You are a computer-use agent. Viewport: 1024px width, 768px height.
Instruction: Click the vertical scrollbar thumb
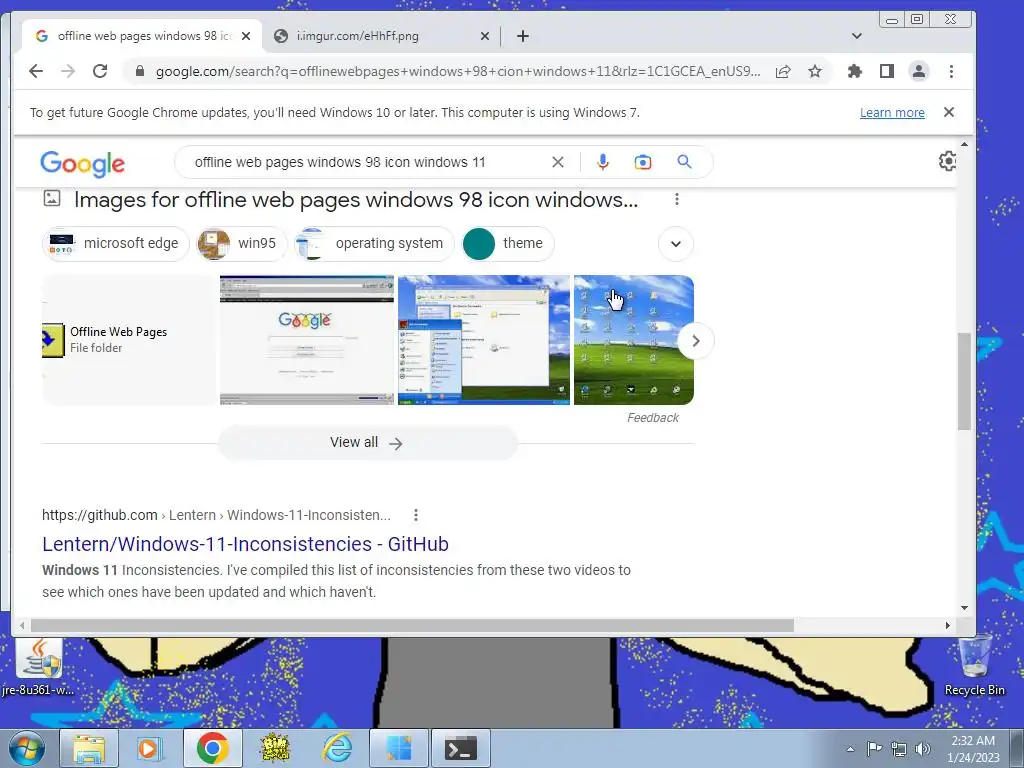[x=965, y=381]
